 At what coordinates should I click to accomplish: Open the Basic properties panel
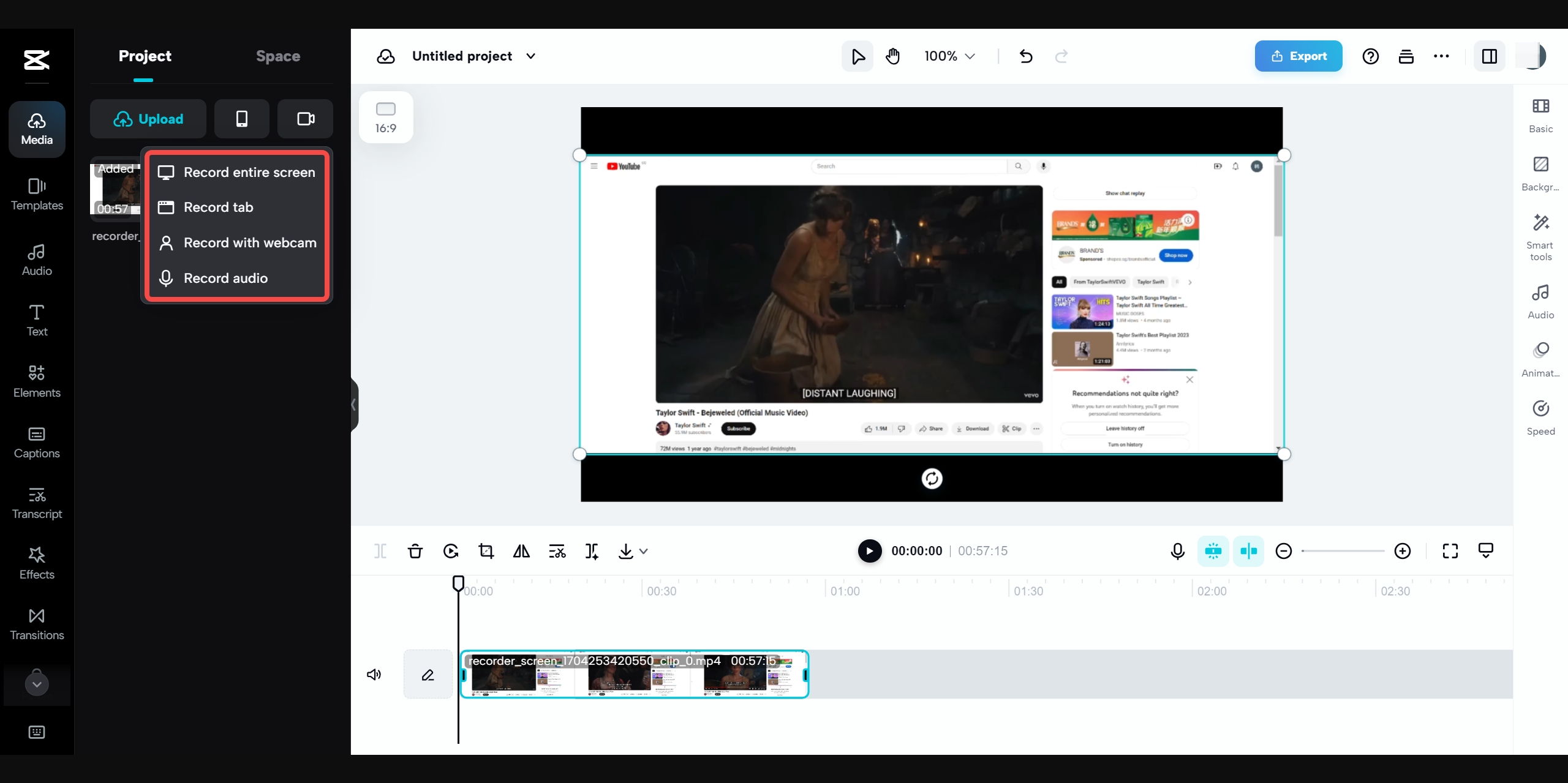tap(1541, 116)
